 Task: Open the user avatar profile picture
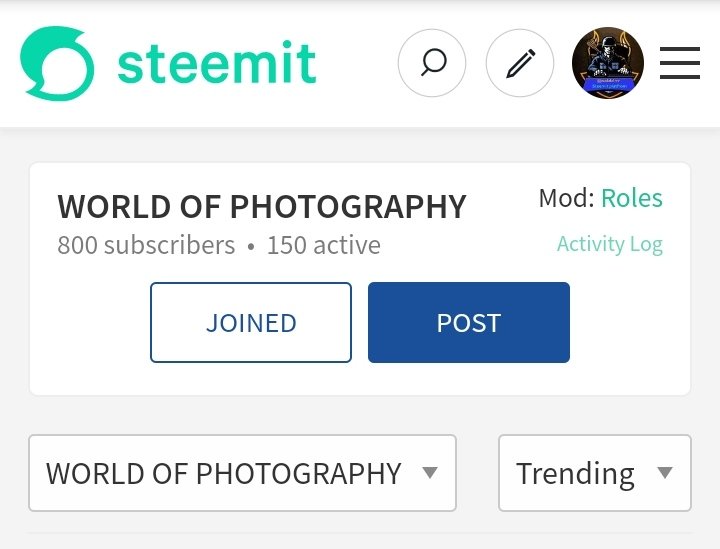(608, 63)
